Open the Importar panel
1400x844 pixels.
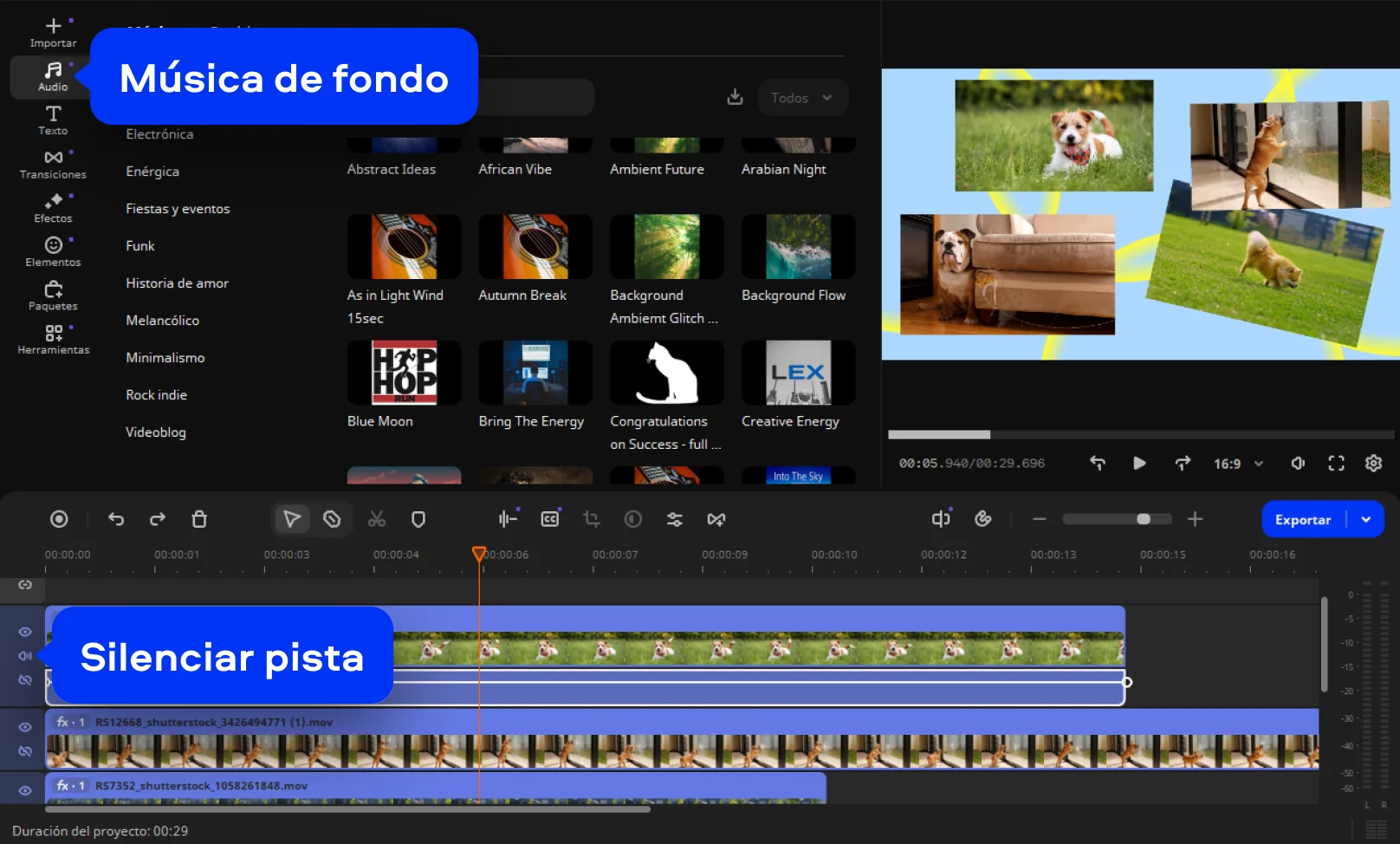[53, 32]
